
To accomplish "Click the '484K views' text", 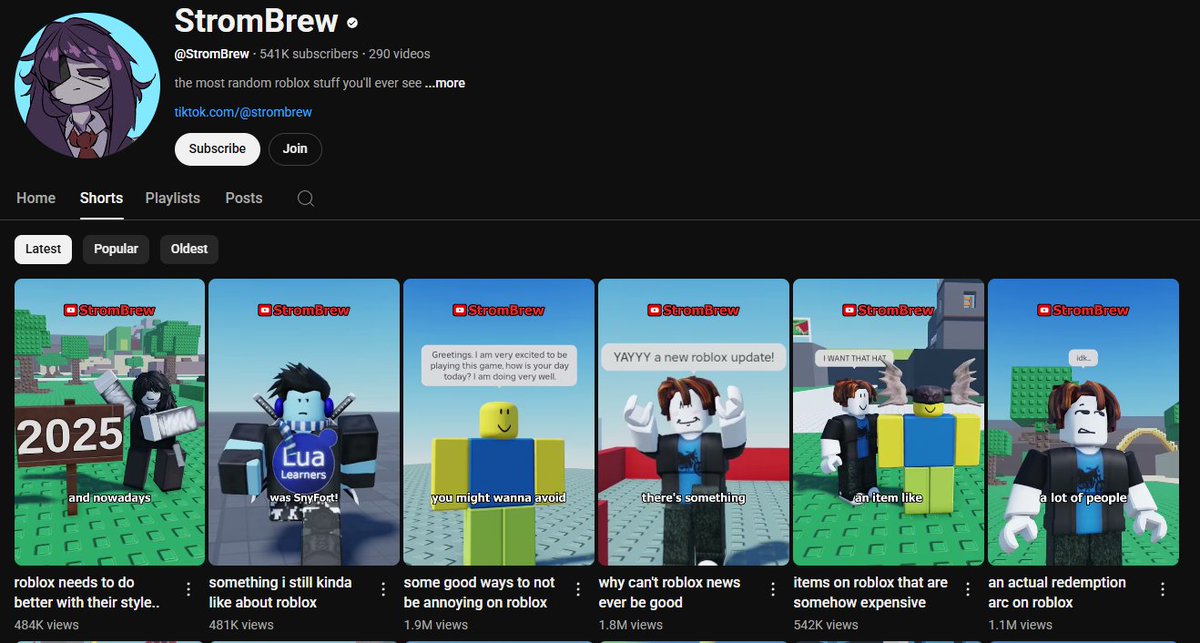I will (46, 624).
